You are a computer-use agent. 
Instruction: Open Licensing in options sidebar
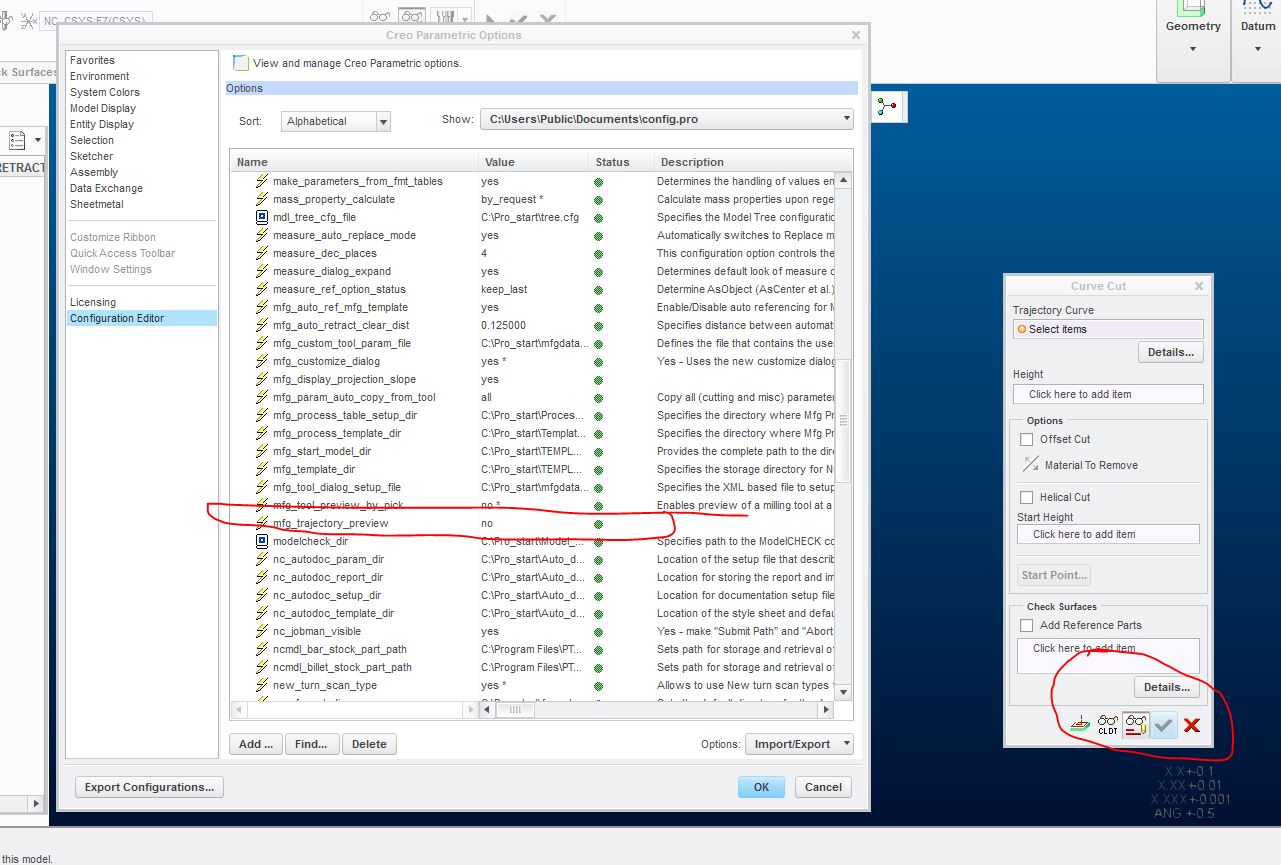92,302
